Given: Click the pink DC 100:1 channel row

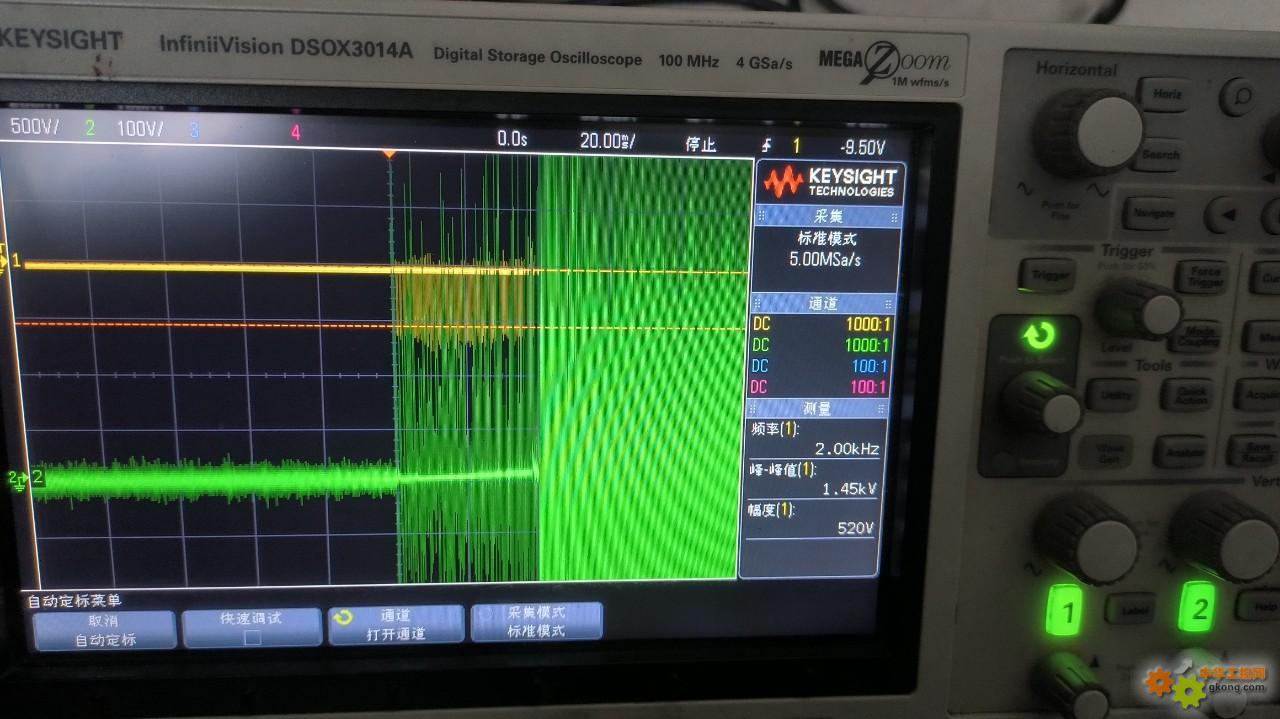Looking at the screenshot, I should tap(820, 386).
